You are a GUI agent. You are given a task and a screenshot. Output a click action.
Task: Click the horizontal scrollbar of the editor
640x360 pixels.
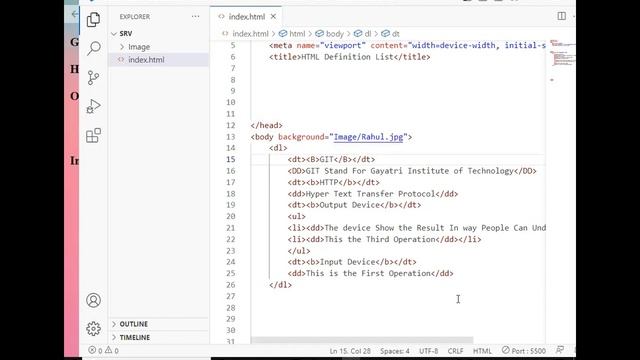click(x=362, y=340)
